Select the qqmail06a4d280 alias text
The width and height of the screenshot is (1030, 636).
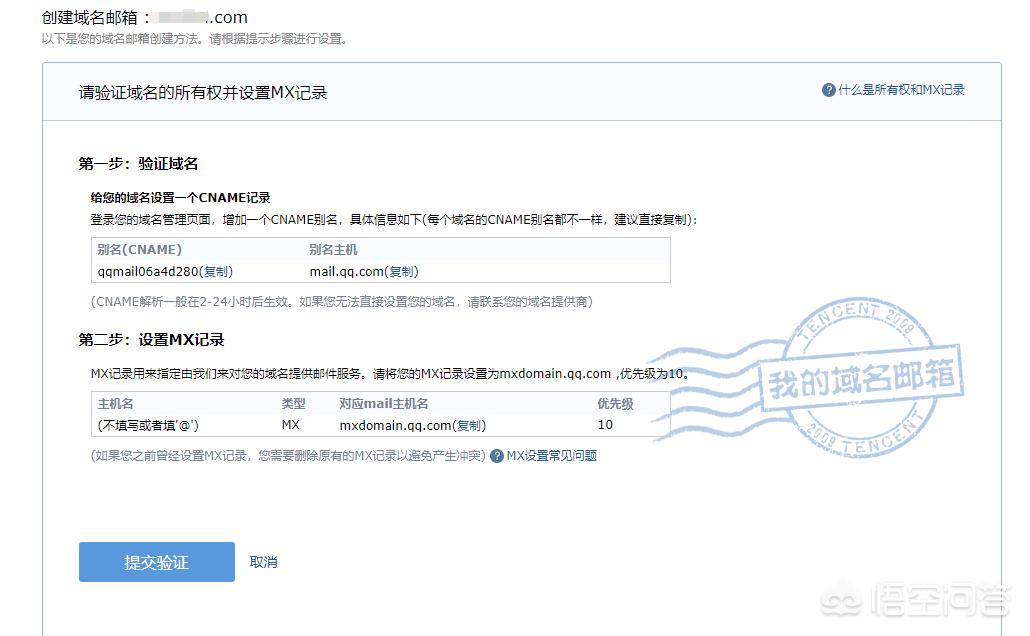(148, 271)
